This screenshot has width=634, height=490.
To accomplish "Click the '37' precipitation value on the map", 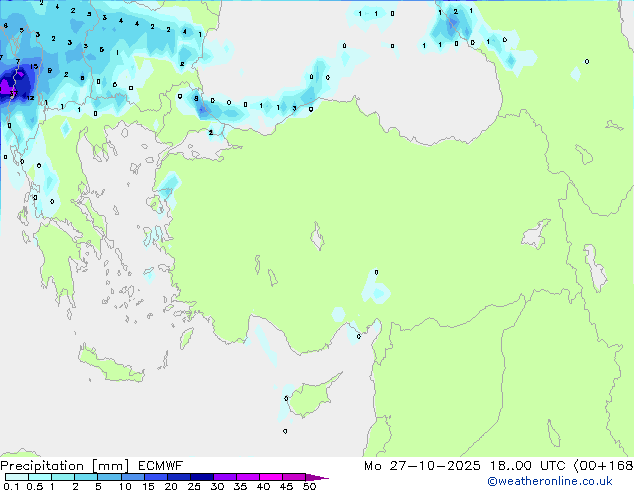I will [13, 93].
